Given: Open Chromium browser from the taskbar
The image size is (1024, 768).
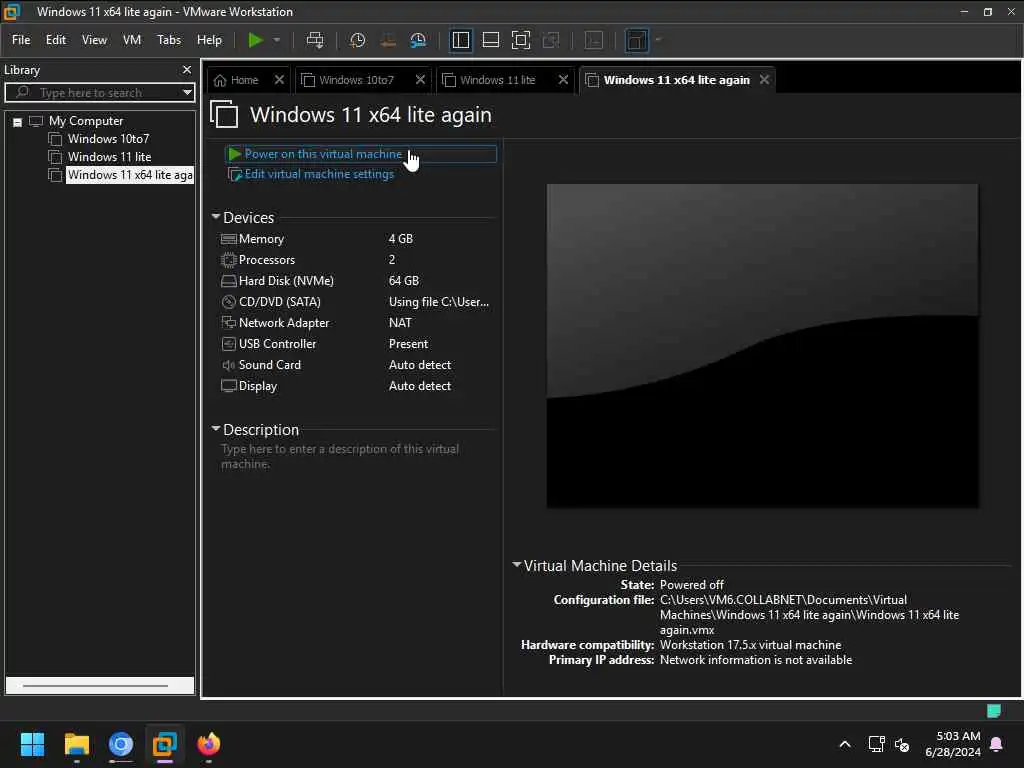Looking at the screenshot, I should coord(121,744).
